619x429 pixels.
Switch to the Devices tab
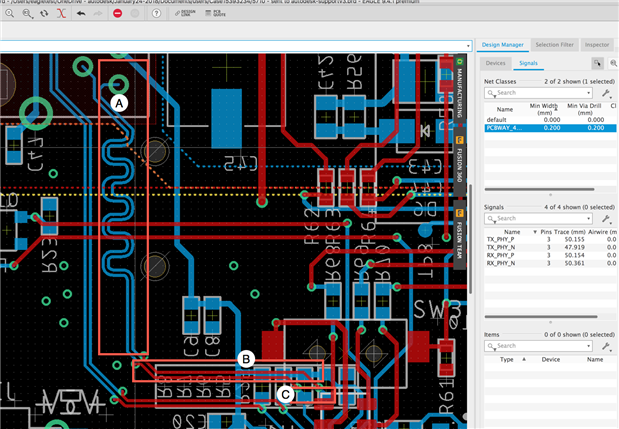pos(496,63)
